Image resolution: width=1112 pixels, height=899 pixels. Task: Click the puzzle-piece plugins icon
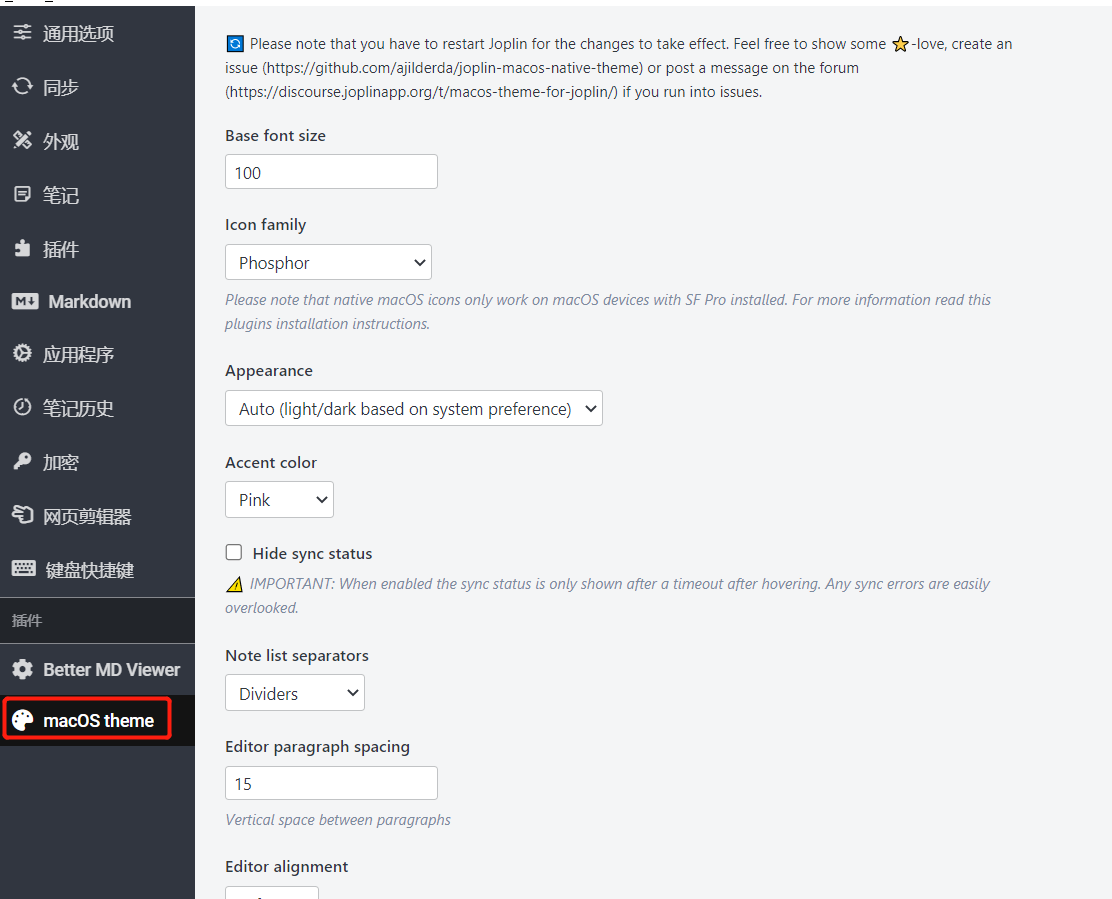coord(22,249)
